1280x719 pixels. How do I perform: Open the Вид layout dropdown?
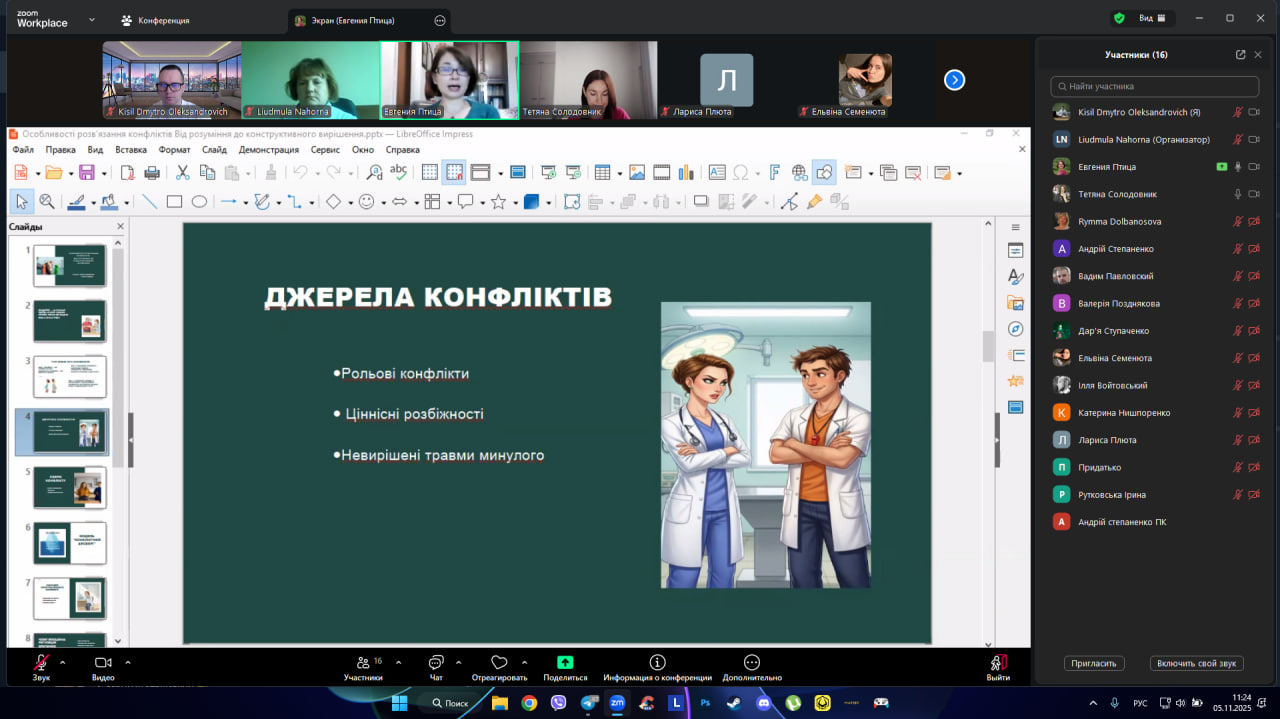pos(1153,18)
